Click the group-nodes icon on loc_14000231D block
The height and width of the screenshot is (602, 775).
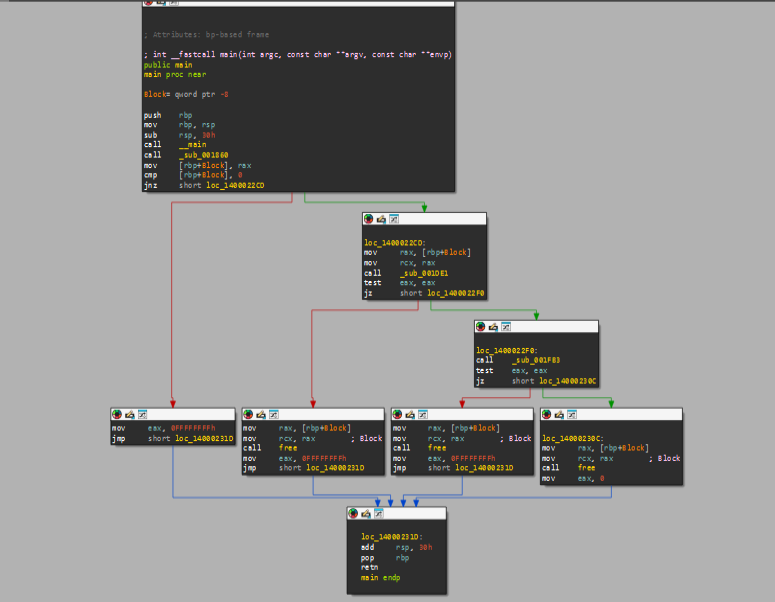tap(377, 514)
